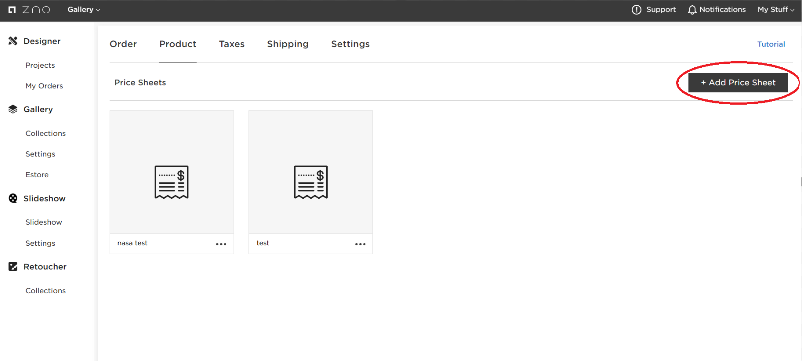This screenshot has height=361, width=802.
Task: Select the Product tab
Action: (177, 44)
